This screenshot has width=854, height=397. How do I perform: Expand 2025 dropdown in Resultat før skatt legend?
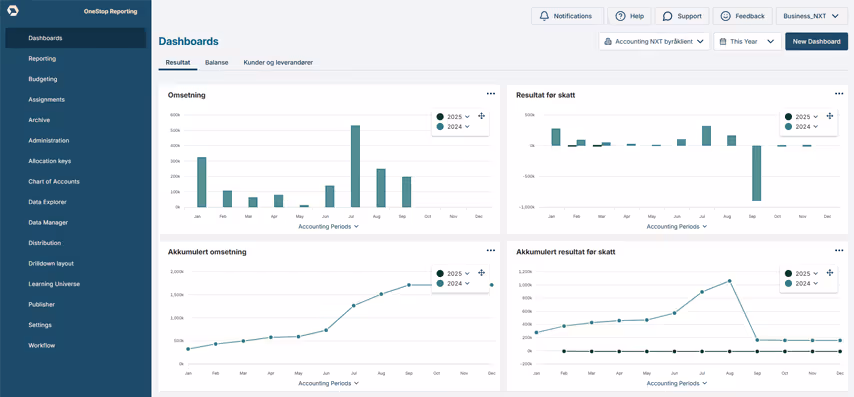tap(815, 117)
